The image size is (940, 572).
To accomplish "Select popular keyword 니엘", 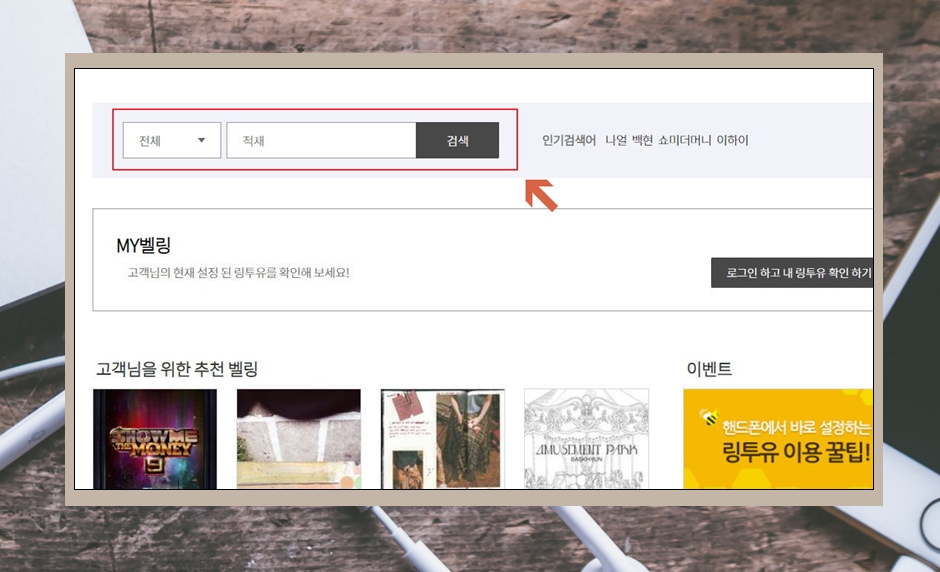I will click(x=616, y=140).
